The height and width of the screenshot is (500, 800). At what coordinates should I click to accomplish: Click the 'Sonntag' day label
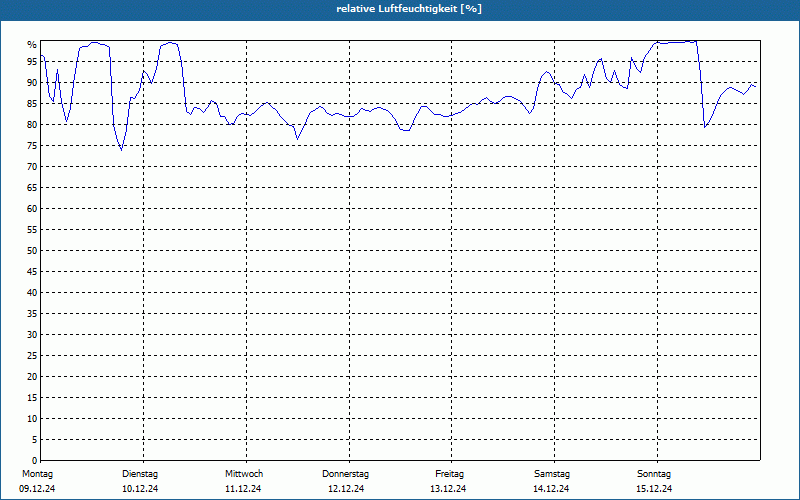(654, 474)
